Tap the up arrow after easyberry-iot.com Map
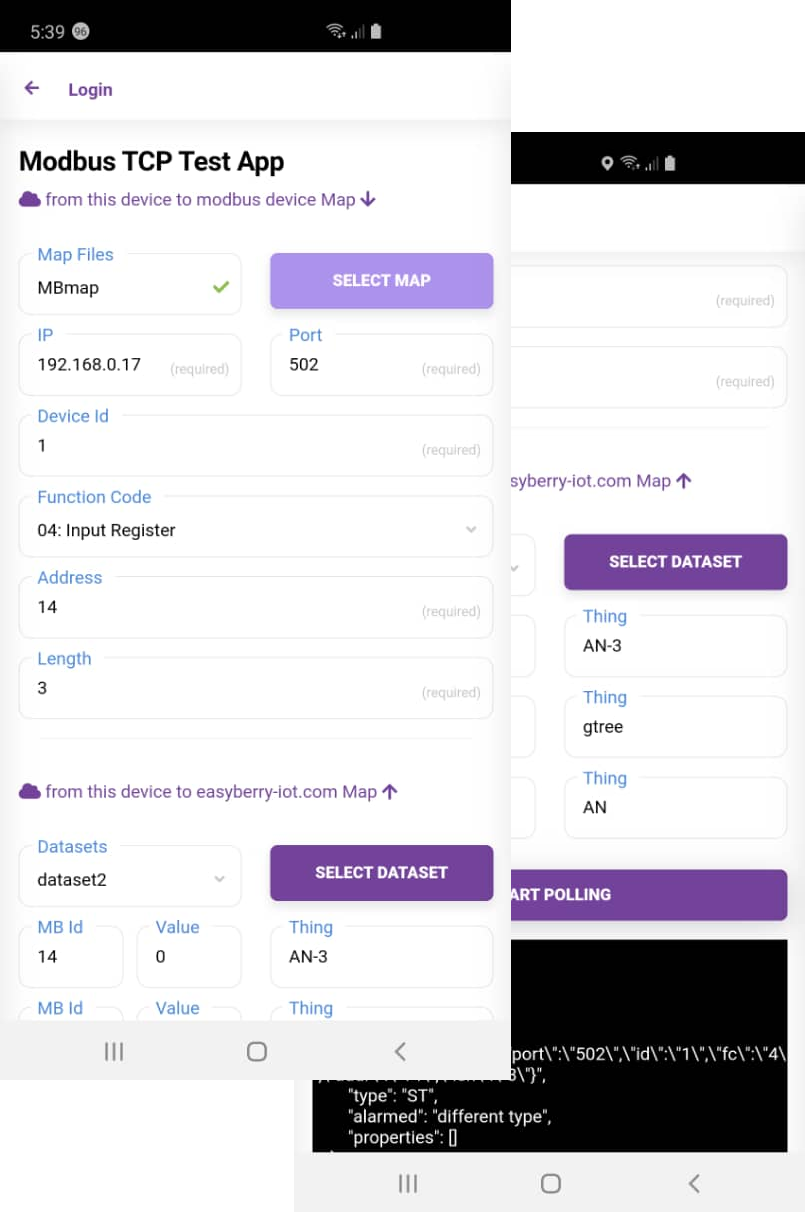Image resolution: width=805 pixels, height=1212 pixels. point(390,791)
